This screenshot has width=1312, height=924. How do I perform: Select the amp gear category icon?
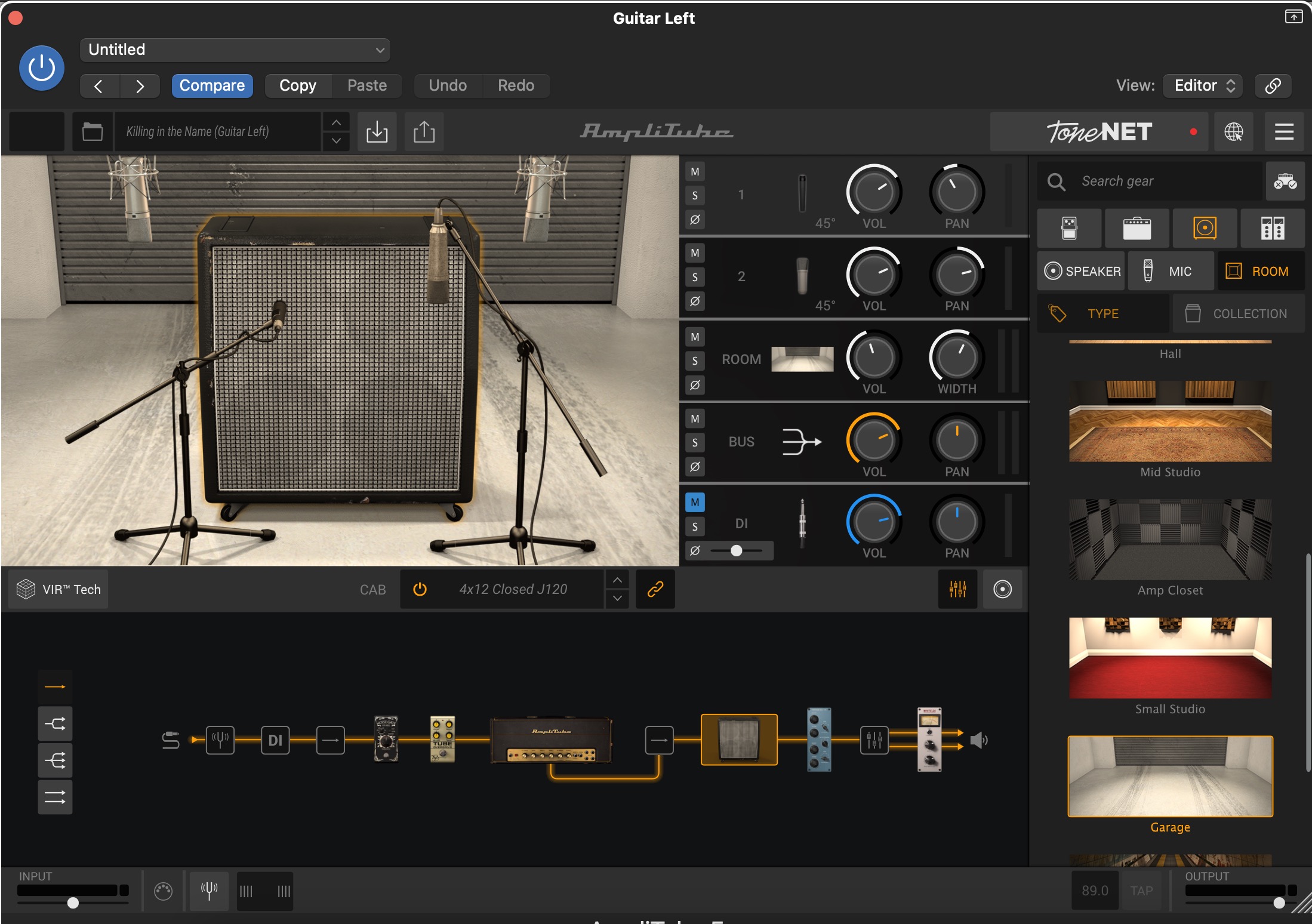tap(1137, 228)
